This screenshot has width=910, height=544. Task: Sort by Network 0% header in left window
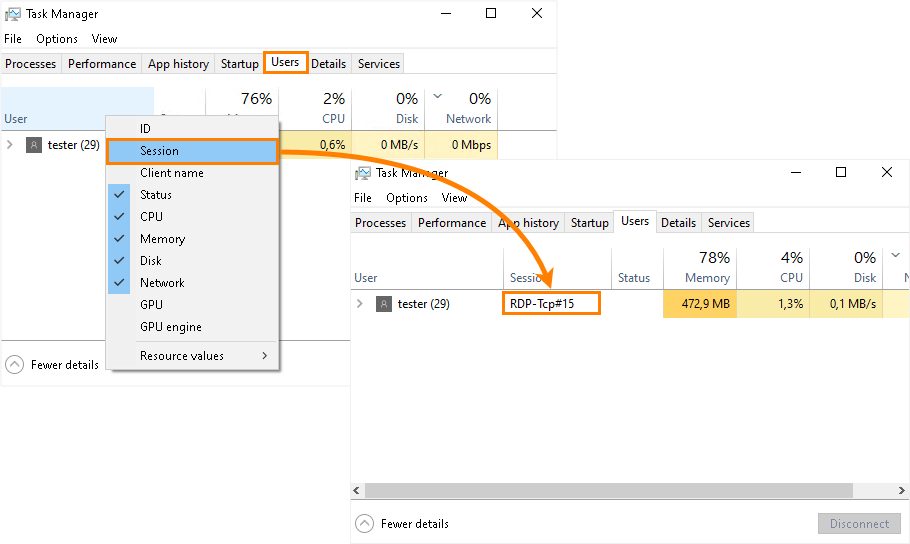tap(461, 109)
